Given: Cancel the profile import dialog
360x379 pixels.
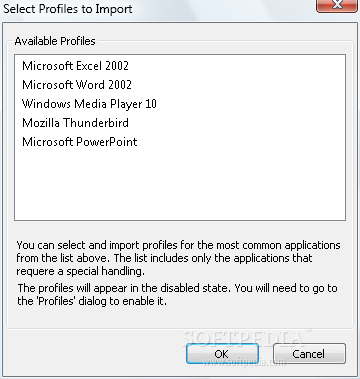Looking at the screenshot, I should coord(309,353).
